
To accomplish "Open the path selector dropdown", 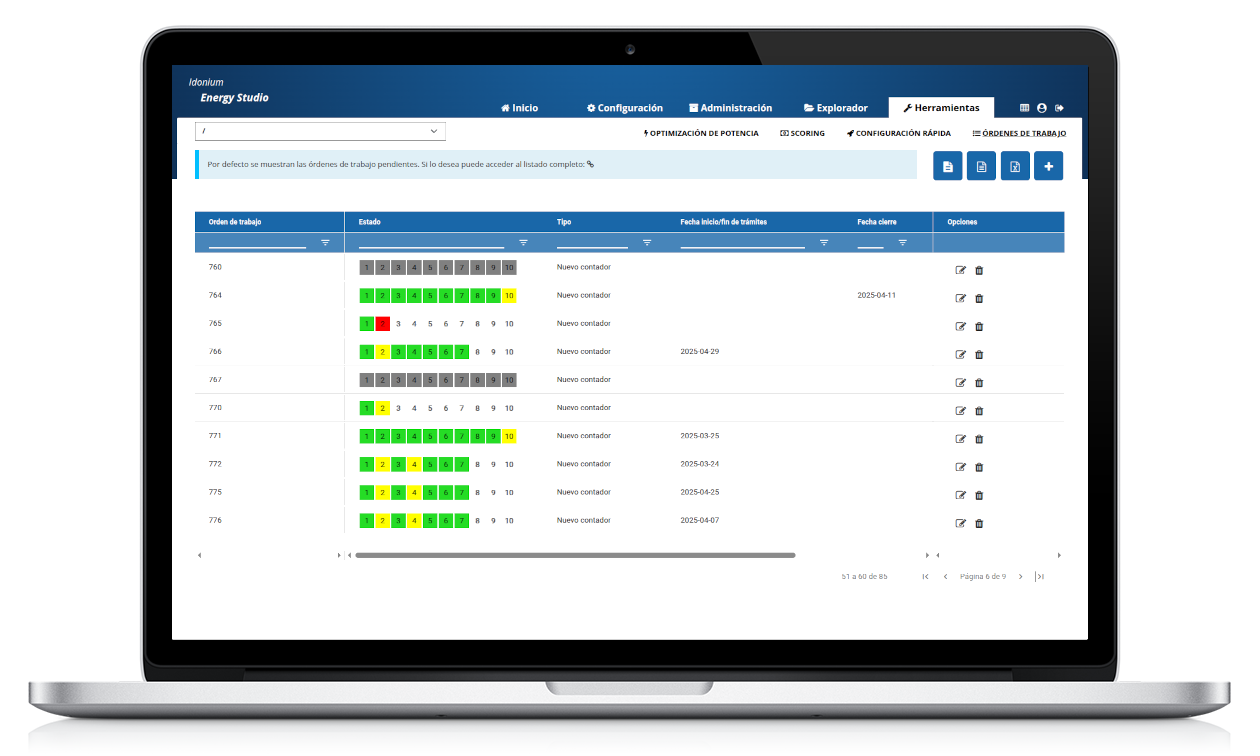I will (320, 131).
